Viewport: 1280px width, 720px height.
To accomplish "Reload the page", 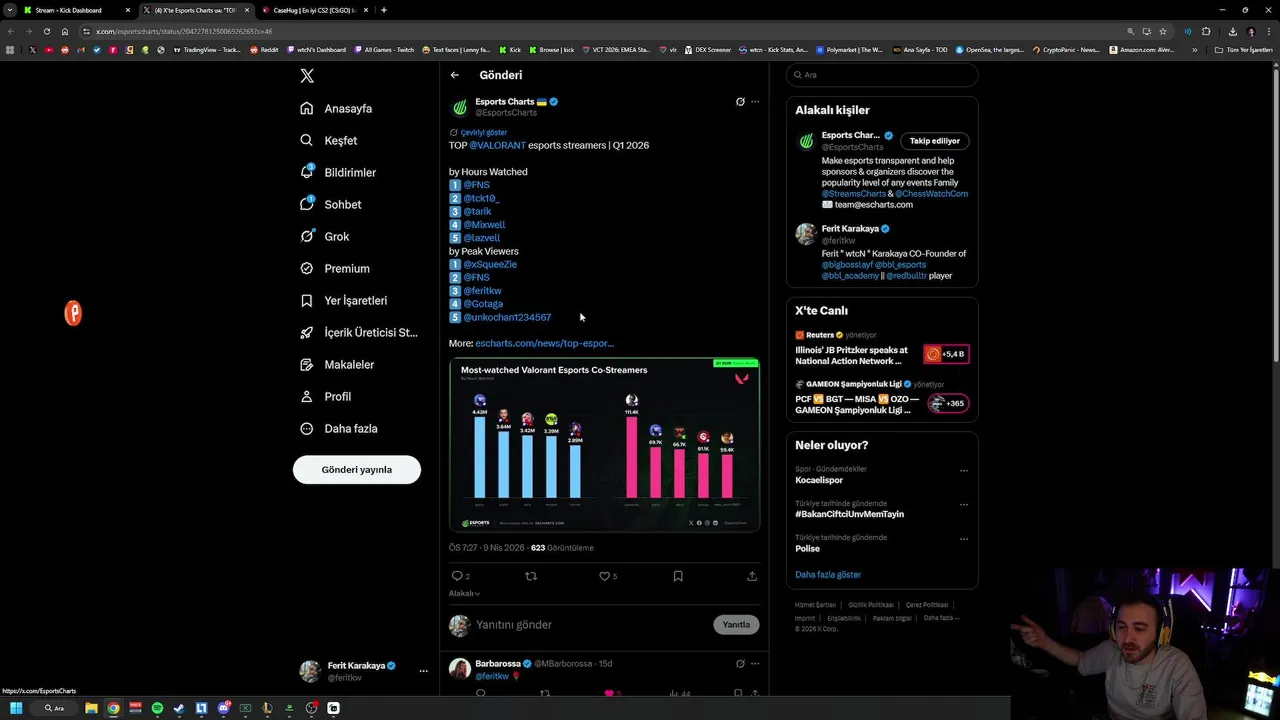I will [x=46, y=31].
